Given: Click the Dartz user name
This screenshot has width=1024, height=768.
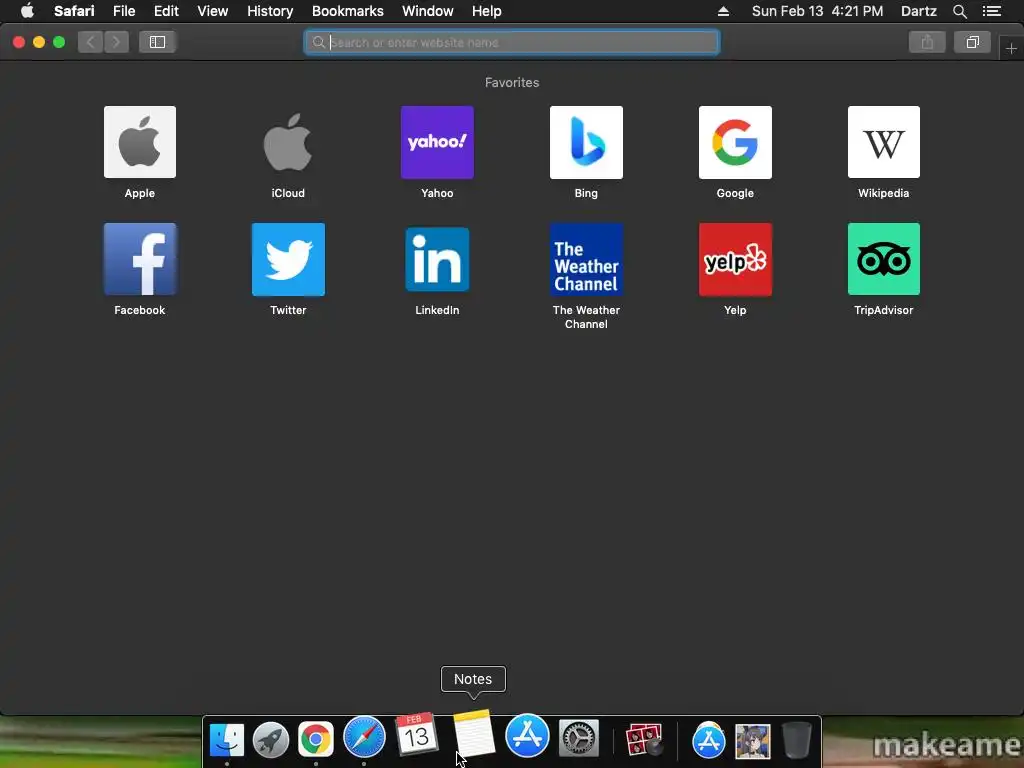Looking at the screenshot, I should pos(918,11).
